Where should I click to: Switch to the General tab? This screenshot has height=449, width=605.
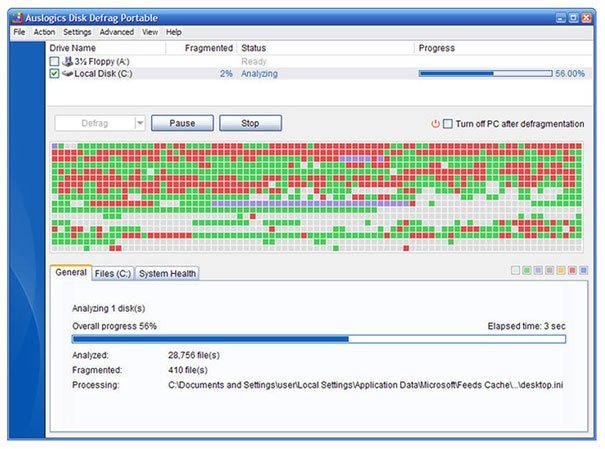[71, 272]
